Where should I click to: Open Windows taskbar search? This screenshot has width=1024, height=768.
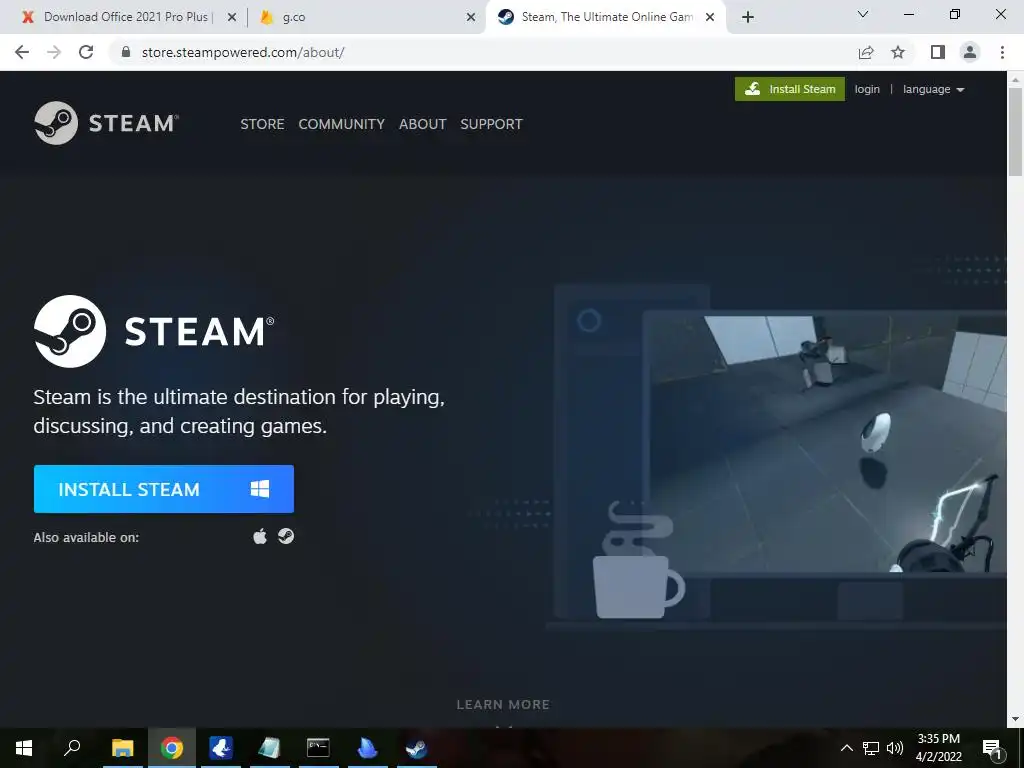coord(72,748)
